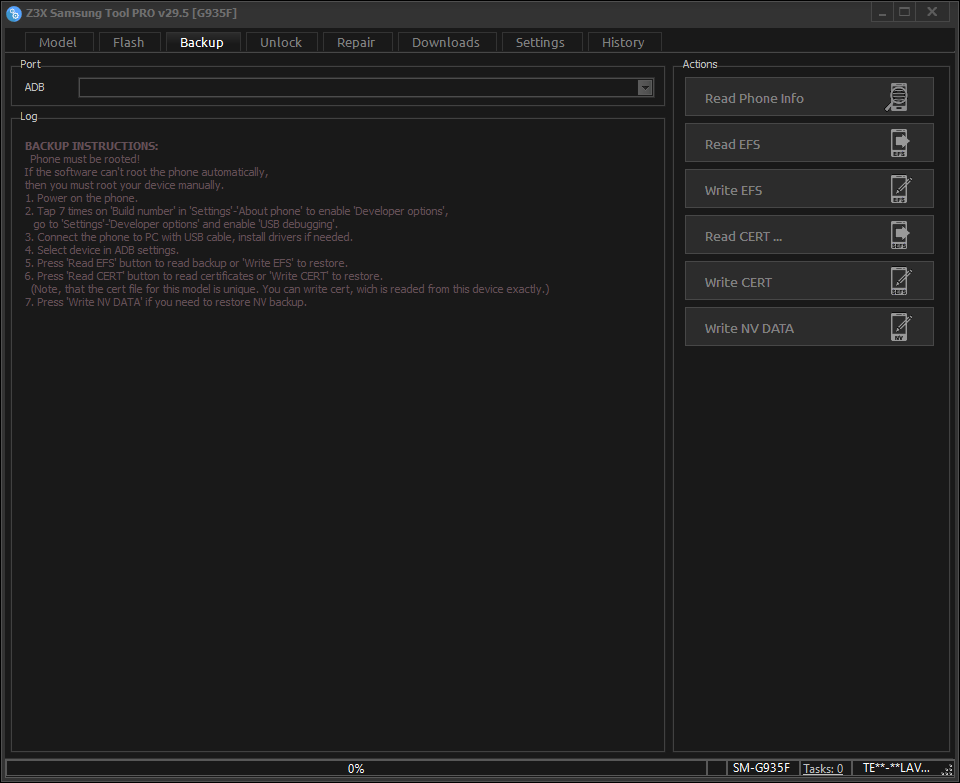Maximize the Z3X Samsung Tool window
The width and height of the screenshot is (960, 783).
click(x=904, y=12)
